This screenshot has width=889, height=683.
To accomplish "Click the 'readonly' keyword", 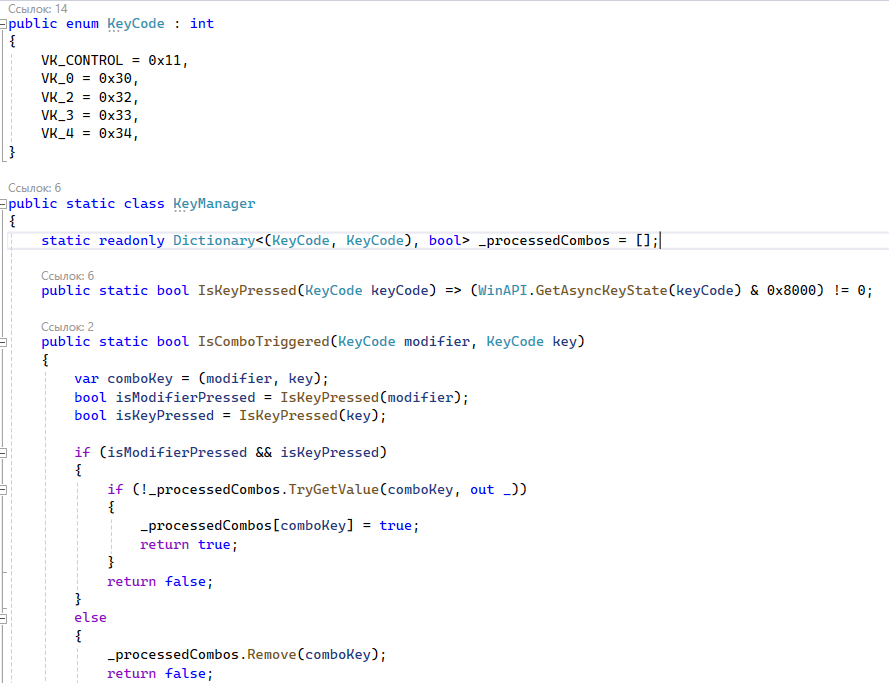I will pyautogui.click(x=132, y=240).
